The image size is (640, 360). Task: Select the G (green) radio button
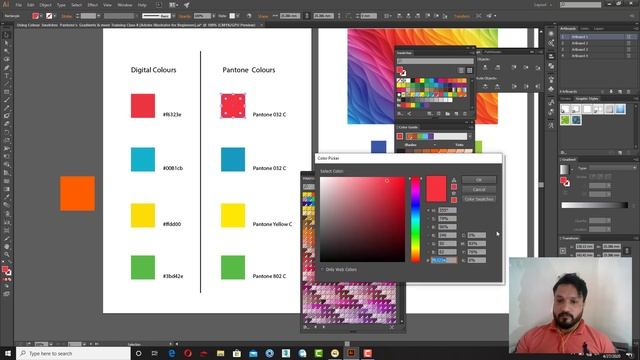[x=428, y=243]
